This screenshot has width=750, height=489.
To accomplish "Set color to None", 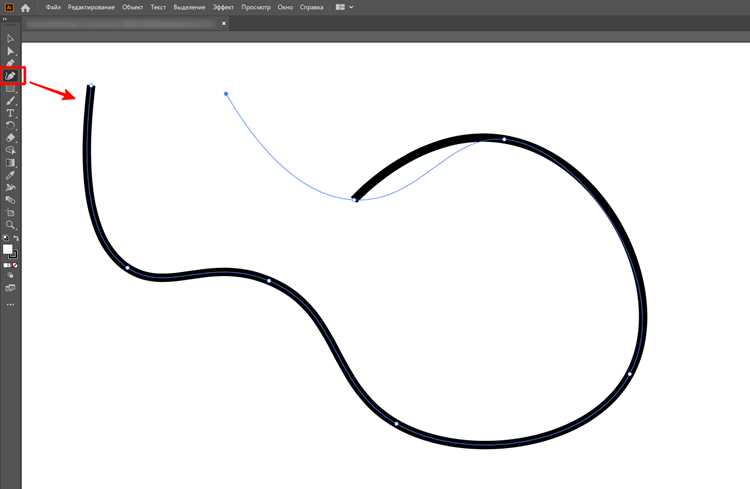I will pos(15,265).
